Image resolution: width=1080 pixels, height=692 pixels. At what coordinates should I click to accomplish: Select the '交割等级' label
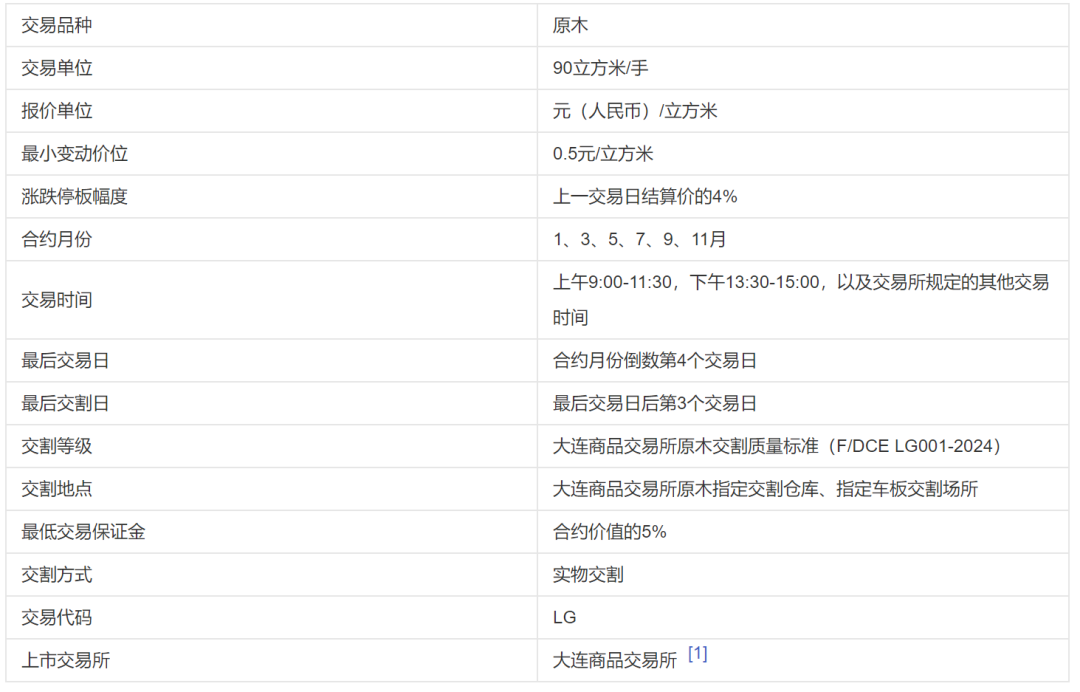pyautogui.click(x=56, y=446)
